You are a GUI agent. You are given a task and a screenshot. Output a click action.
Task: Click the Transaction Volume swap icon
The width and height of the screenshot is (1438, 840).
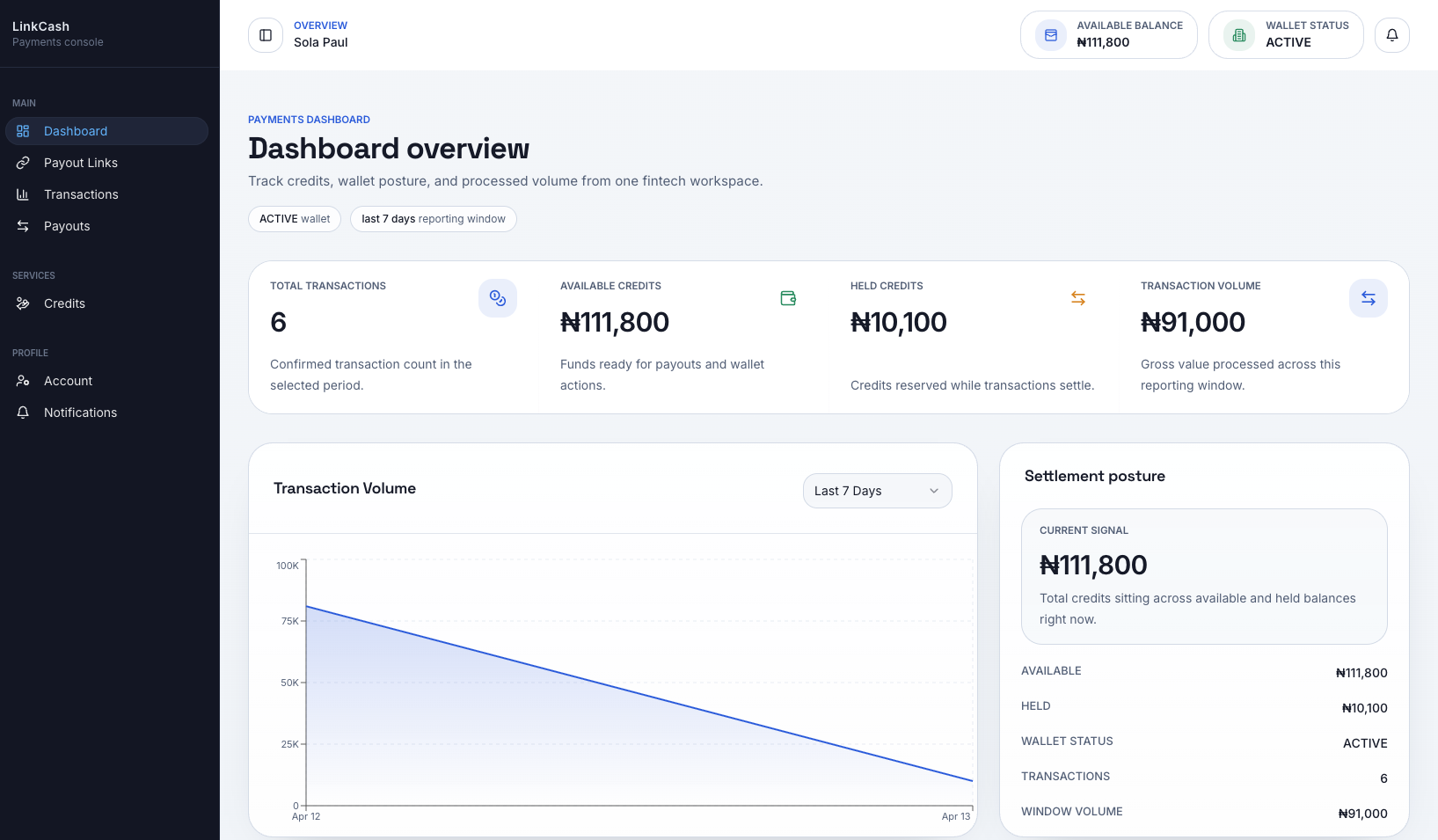coord(1368,298)
